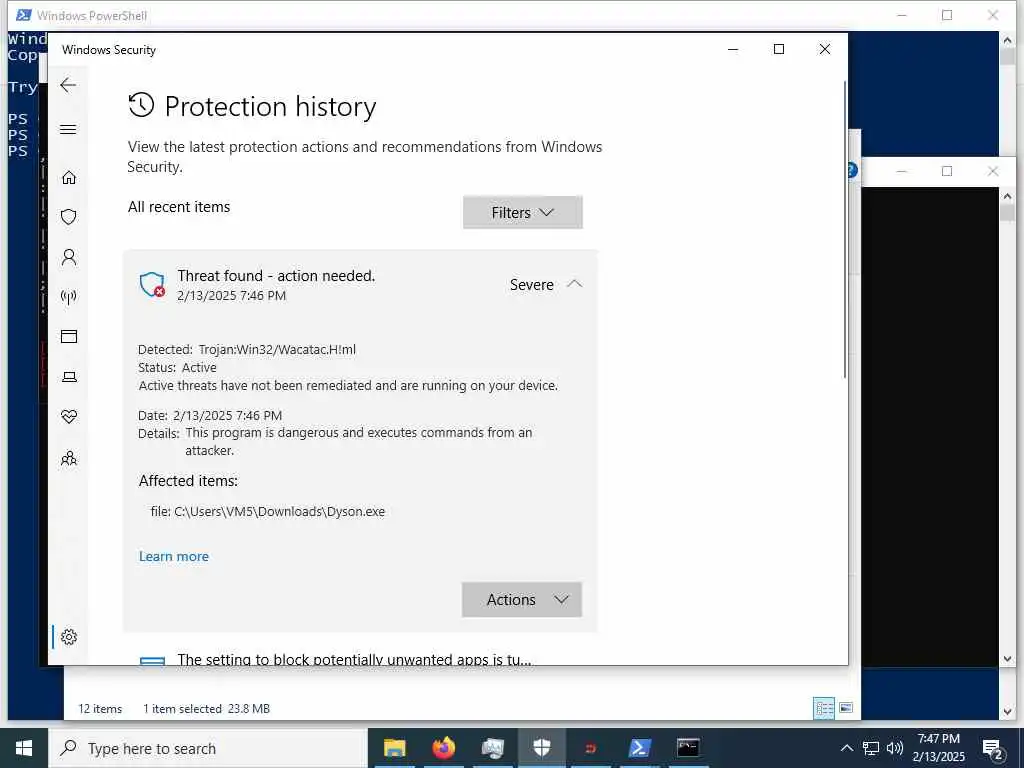This screenshot has height=768, width=1024.
Task: Open the hamburger navigation menu in Windows Security
Action: (68, 129)
